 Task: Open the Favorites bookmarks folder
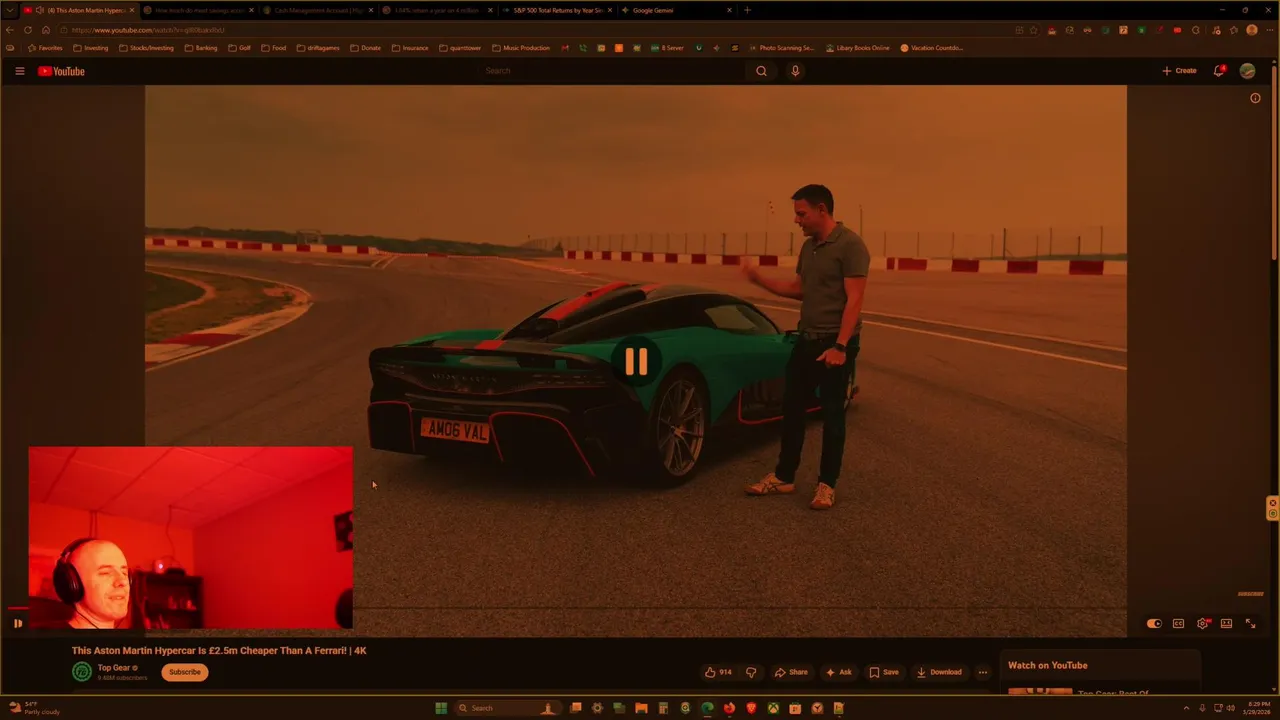pos(45,48)
